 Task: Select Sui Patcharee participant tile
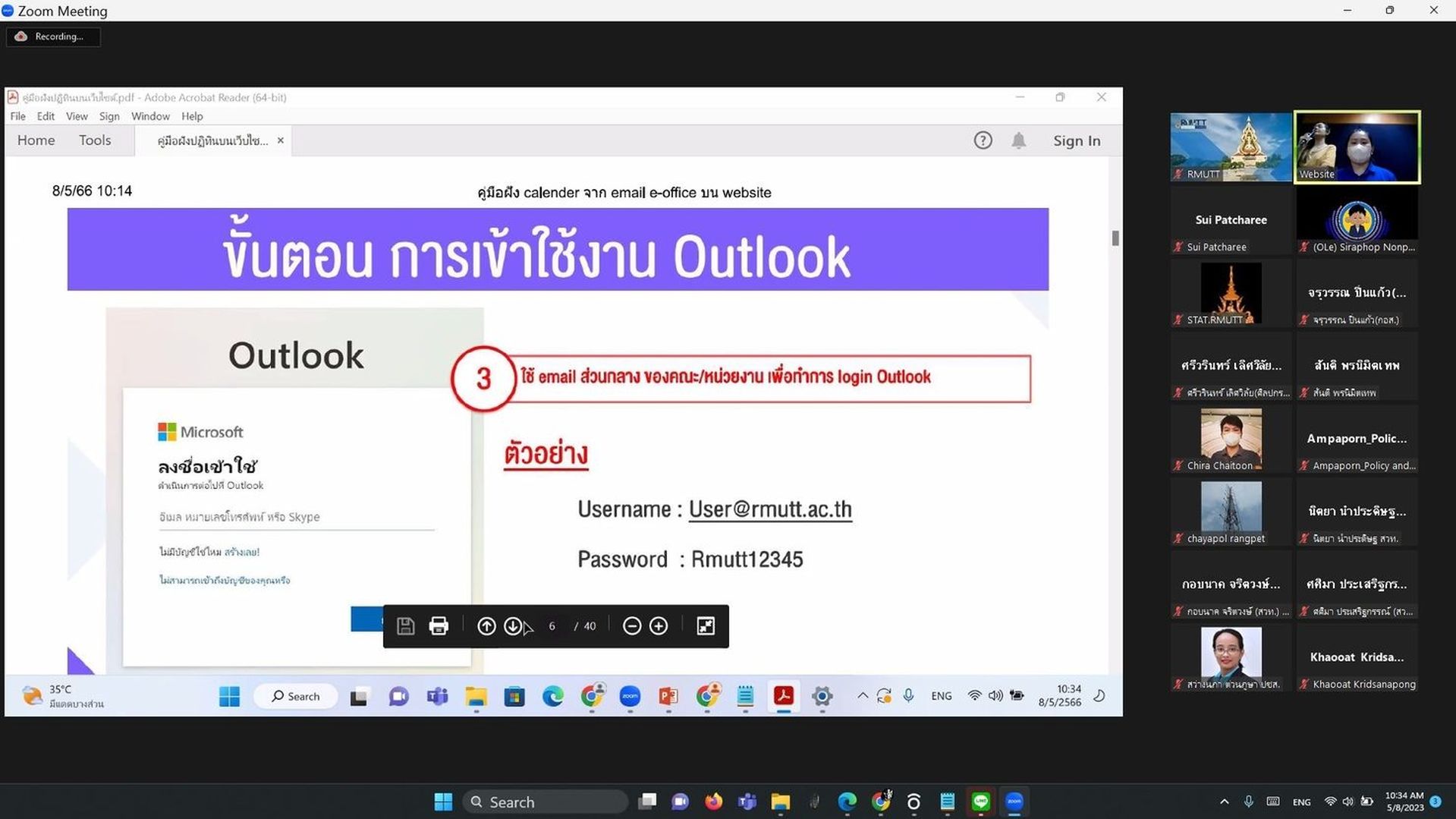pos(1231,221)
